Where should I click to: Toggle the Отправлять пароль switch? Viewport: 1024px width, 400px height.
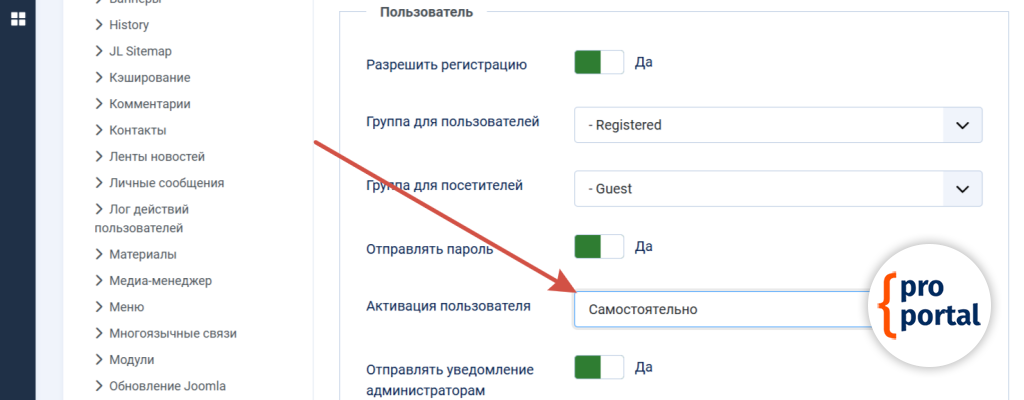598,246
